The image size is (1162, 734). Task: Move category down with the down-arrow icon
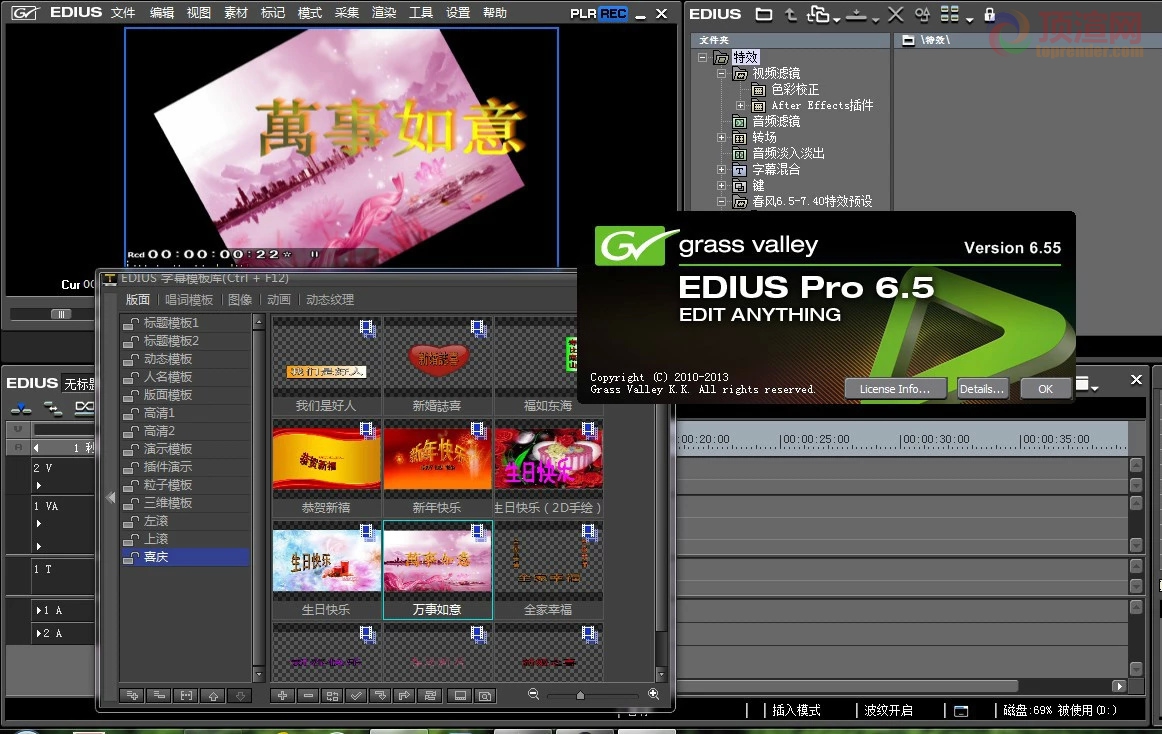[240, 695]
